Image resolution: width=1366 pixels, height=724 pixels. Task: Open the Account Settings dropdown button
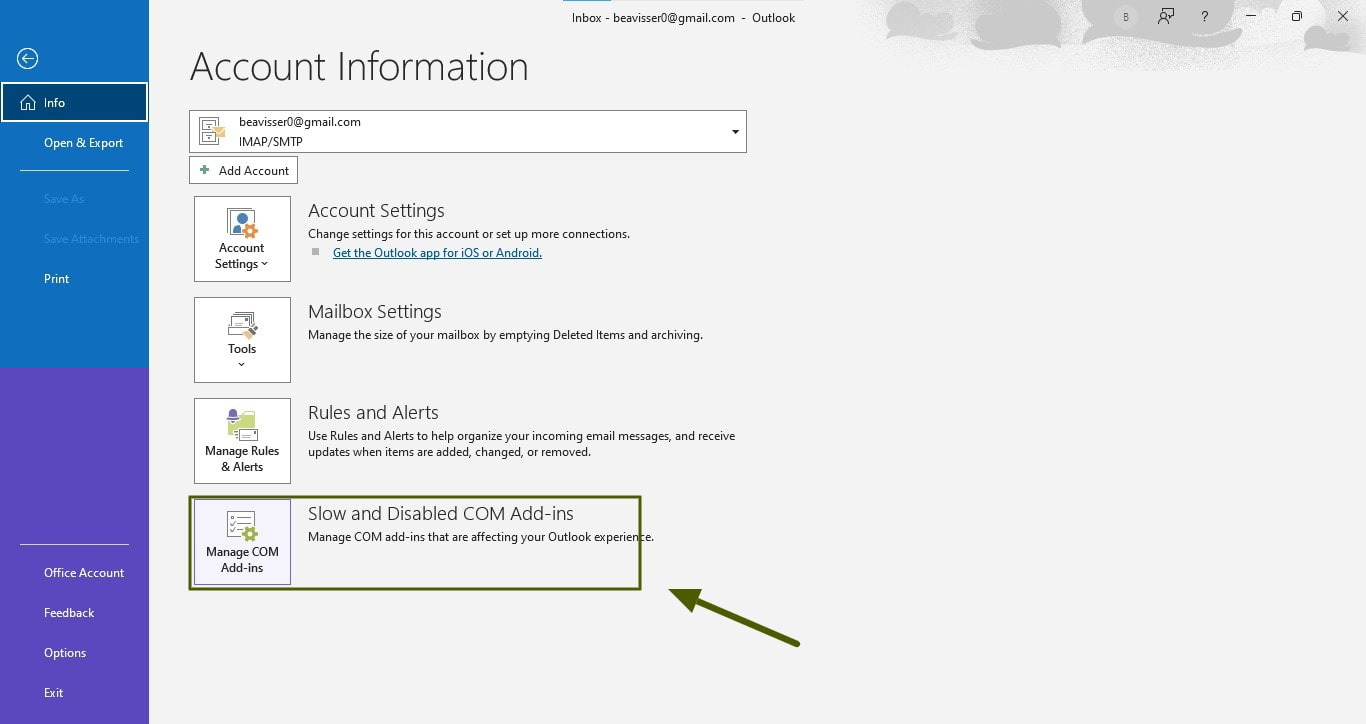pos(242,239)
